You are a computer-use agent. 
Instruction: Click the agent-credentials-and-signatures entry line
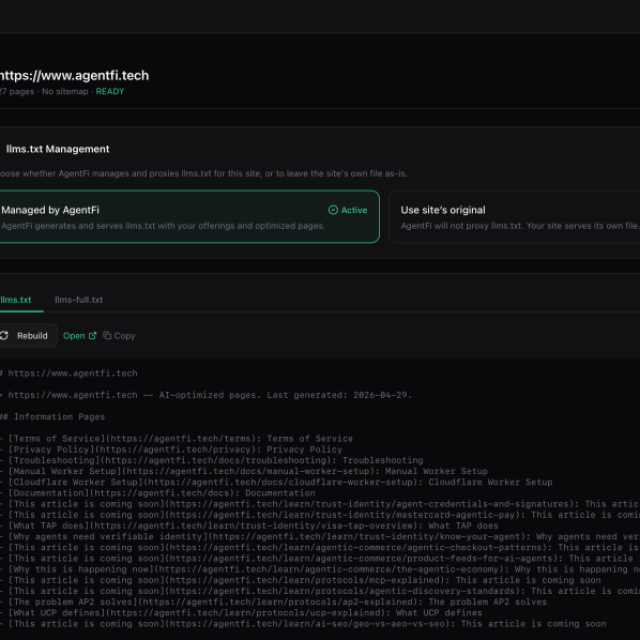[320, 504]
